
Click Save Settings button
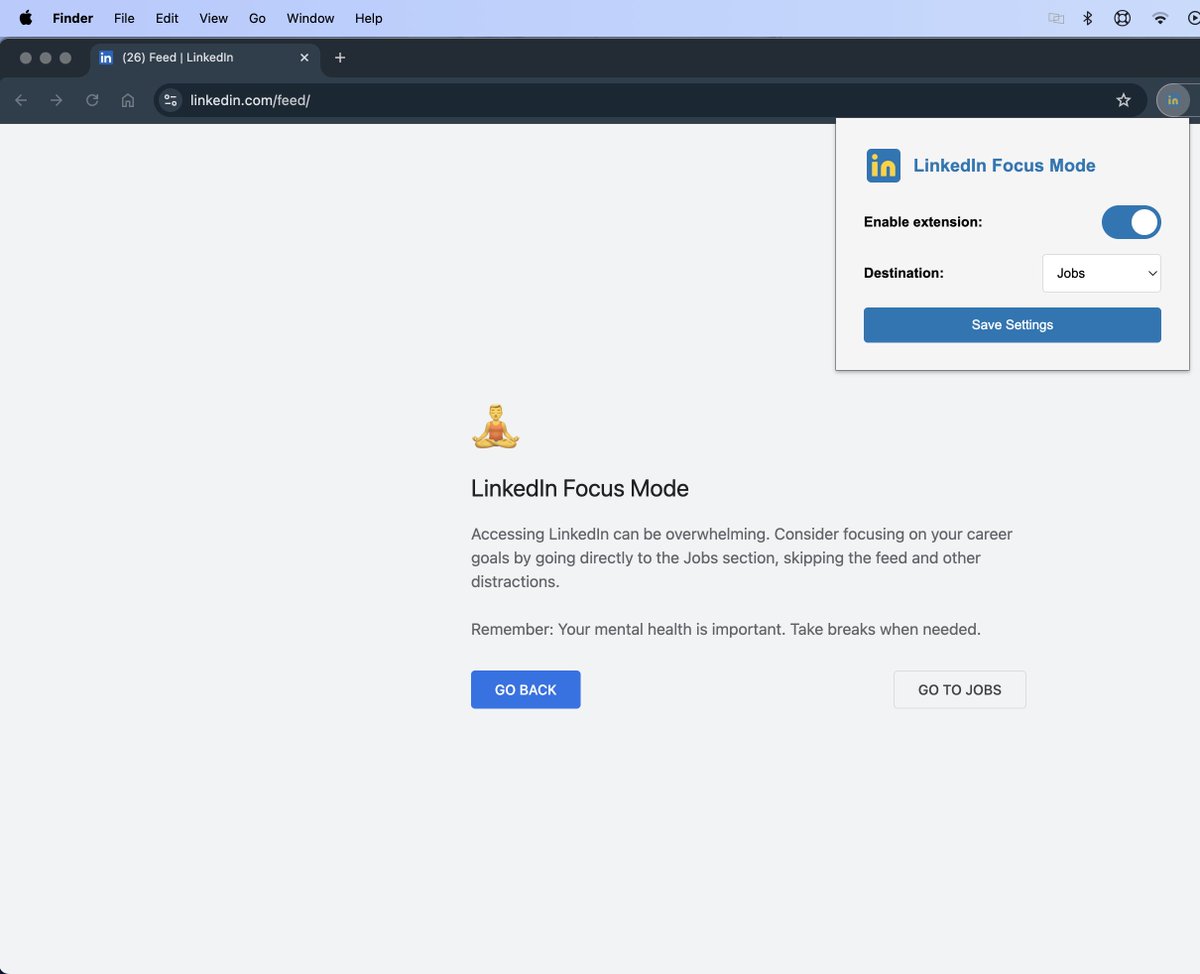tap(1012, 325)
